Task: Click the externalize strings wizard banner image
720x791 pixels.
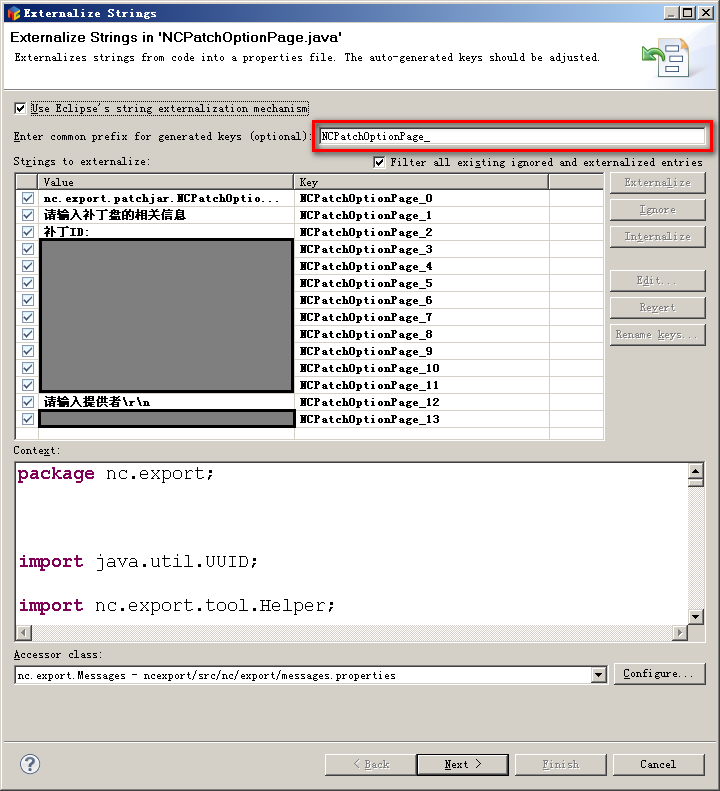Action: [x=666, y=58]
